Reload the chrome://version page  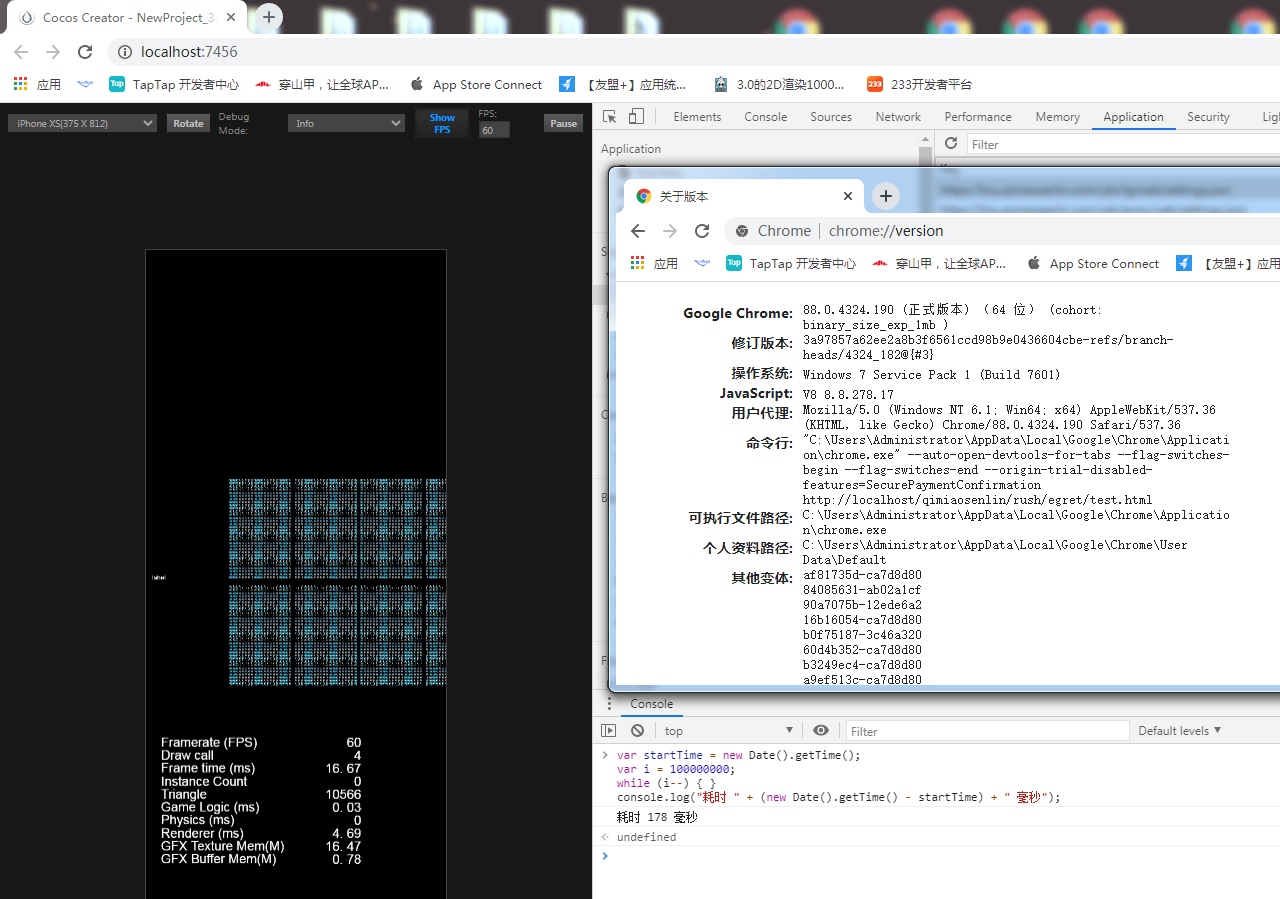(702, 231)
